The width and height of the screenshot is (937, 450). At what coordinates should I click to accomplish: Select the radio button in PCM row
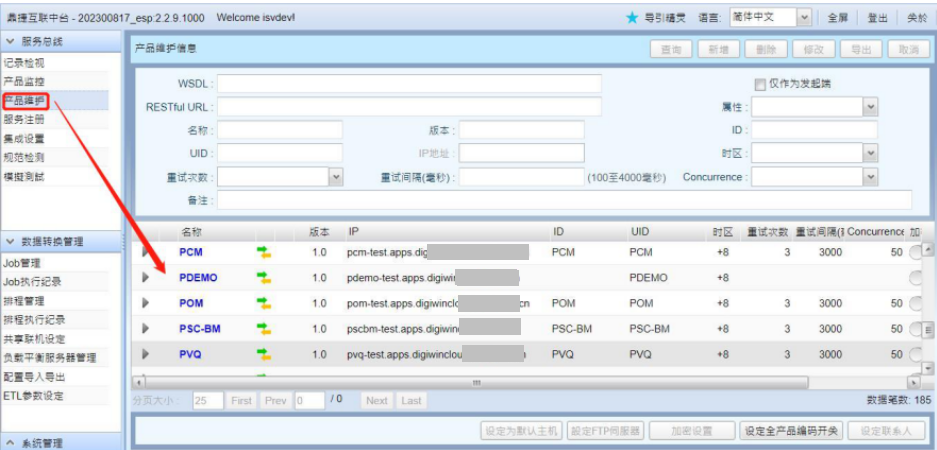(x=914, y=252)
